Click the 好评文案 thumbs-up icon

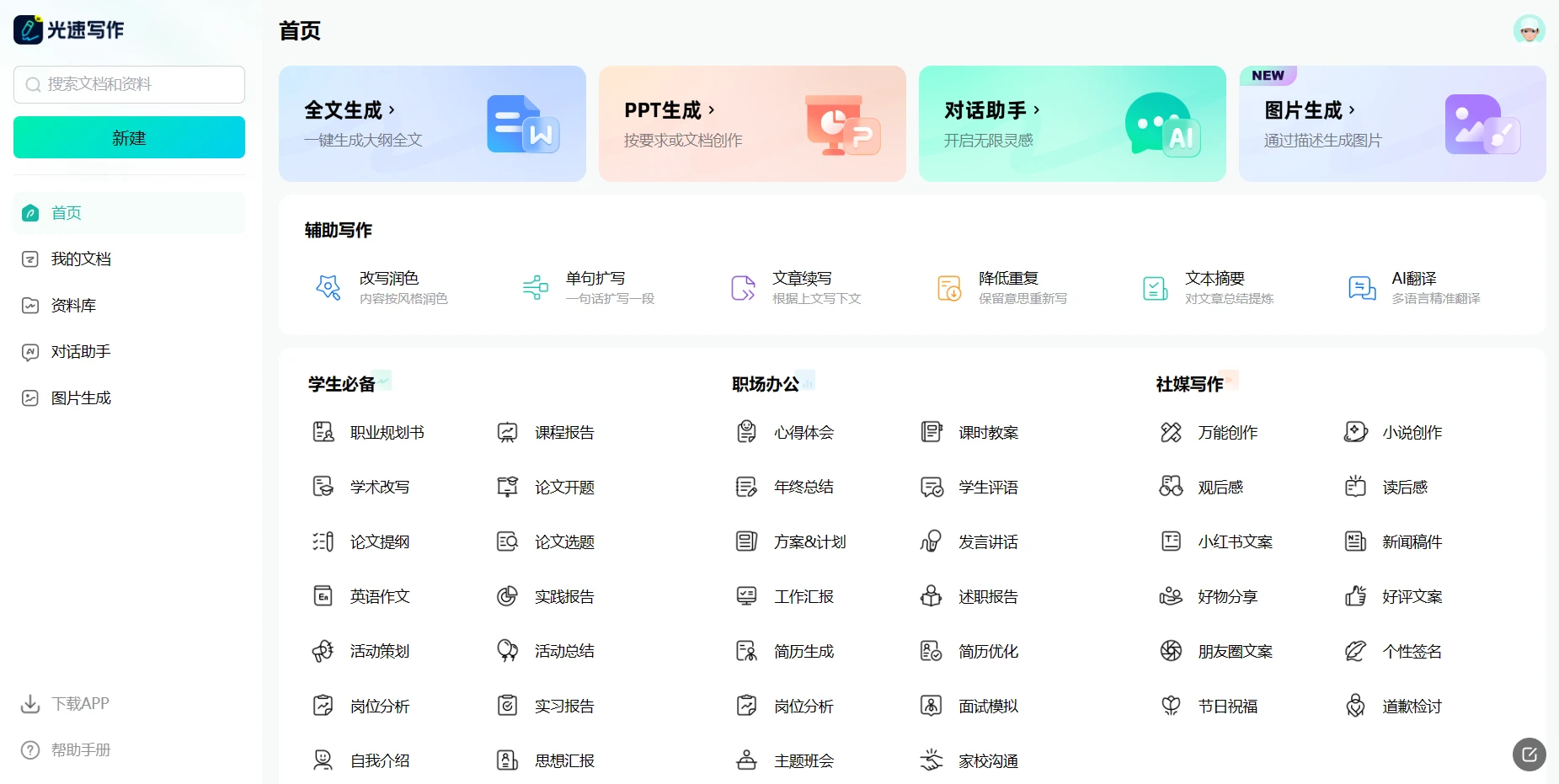(x=1355, y=596)
